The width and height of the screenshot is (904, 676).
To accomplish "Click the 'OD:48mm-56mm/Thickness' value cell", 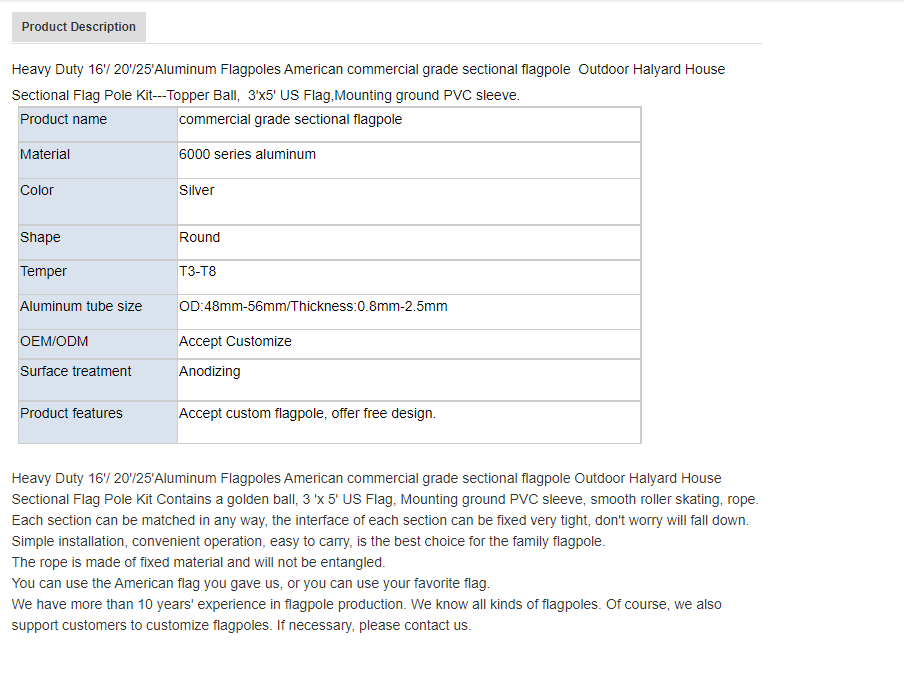I will [x=409, y=312].
